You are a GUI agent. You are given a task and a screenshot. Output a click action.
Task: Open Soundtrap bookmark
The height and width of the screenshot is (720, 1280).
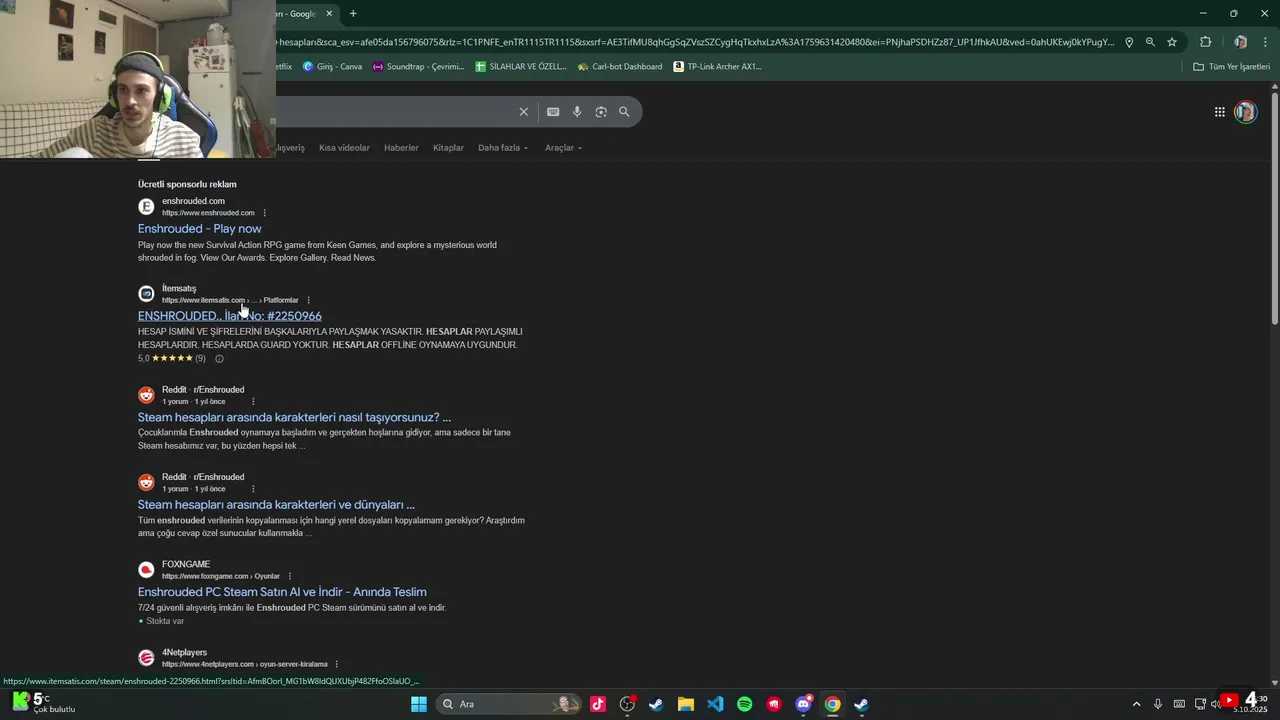tap(418, 67)
